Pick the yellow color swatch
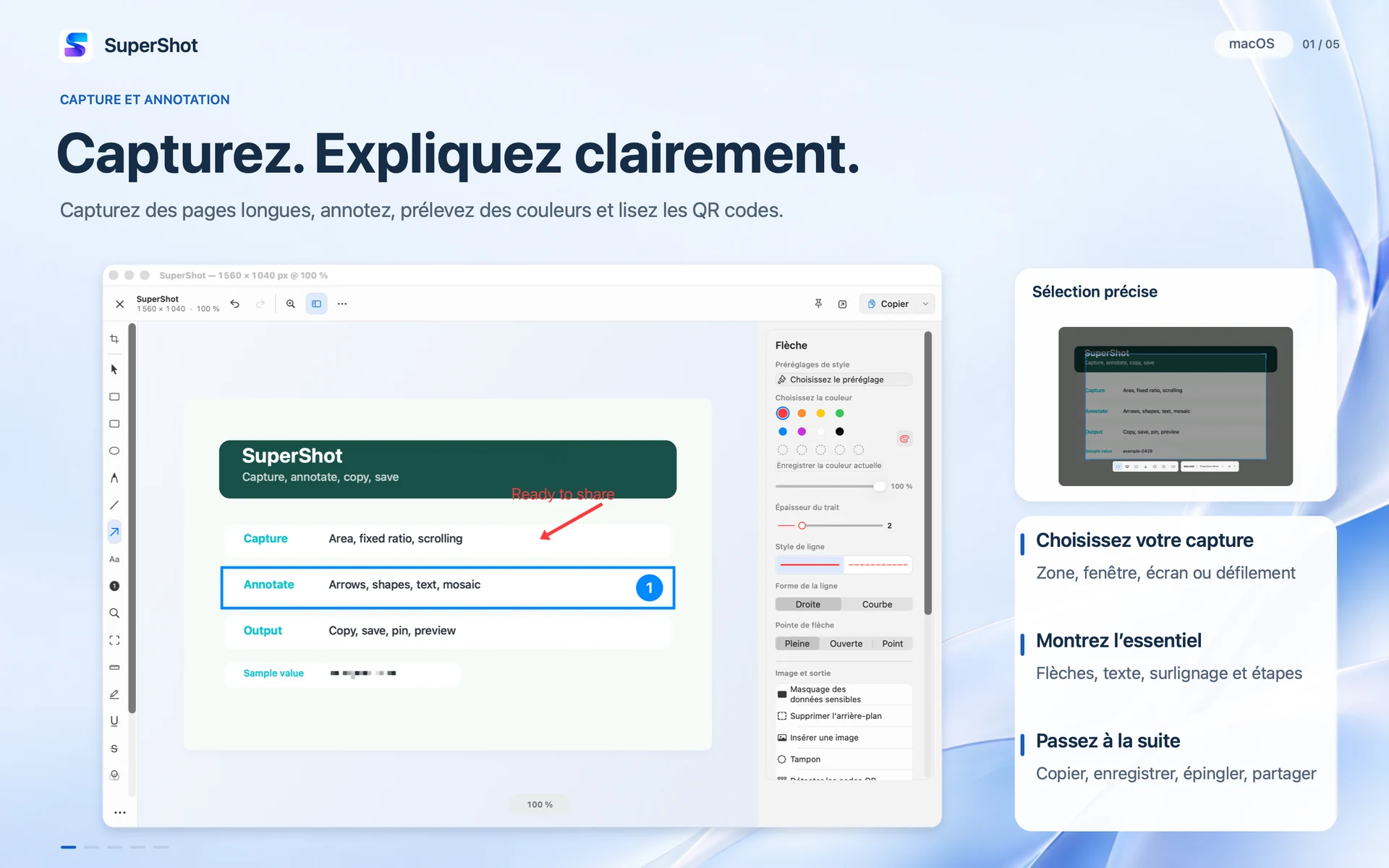 (820, 413)
